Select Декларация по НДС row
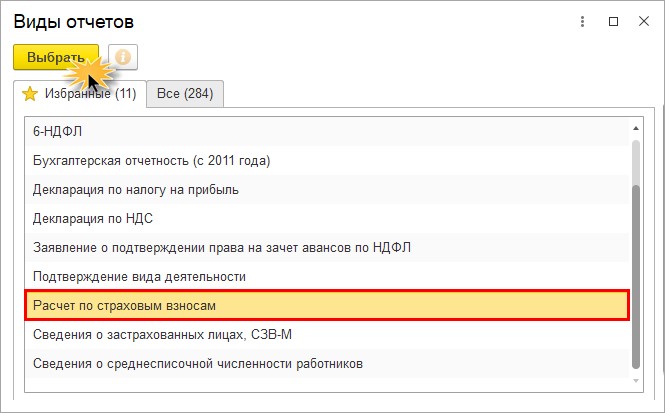 (93, 218)
